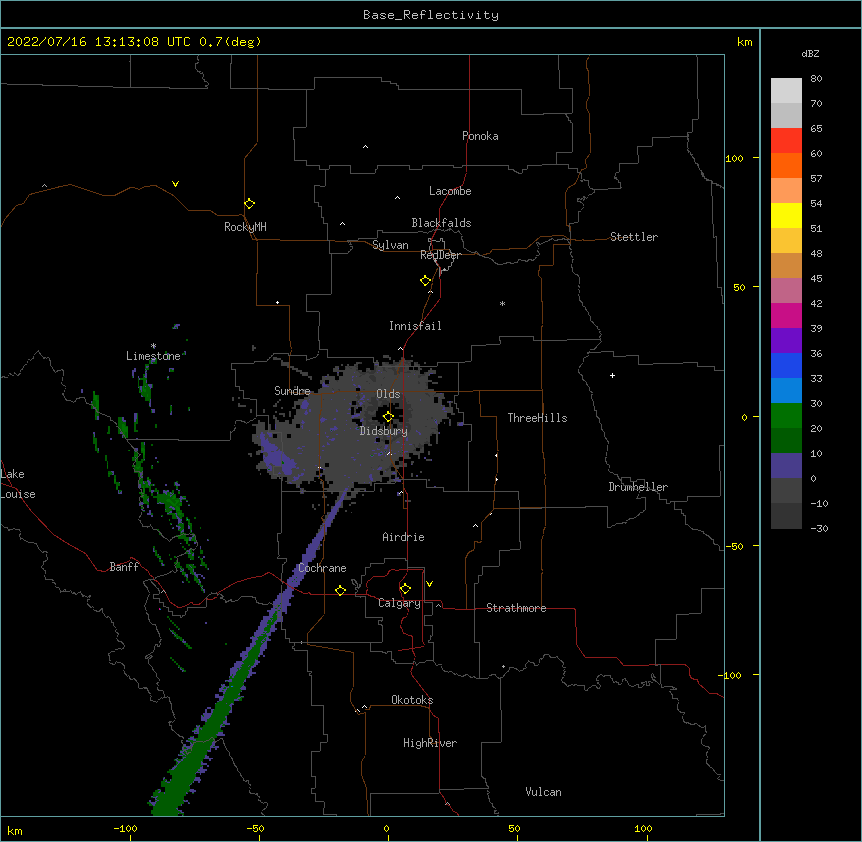This screenshot has height=842, width=862.
Task: Select the slate purple 0-10 dBZ swatch
Action: pyautogui.click(x=786, y=466)
